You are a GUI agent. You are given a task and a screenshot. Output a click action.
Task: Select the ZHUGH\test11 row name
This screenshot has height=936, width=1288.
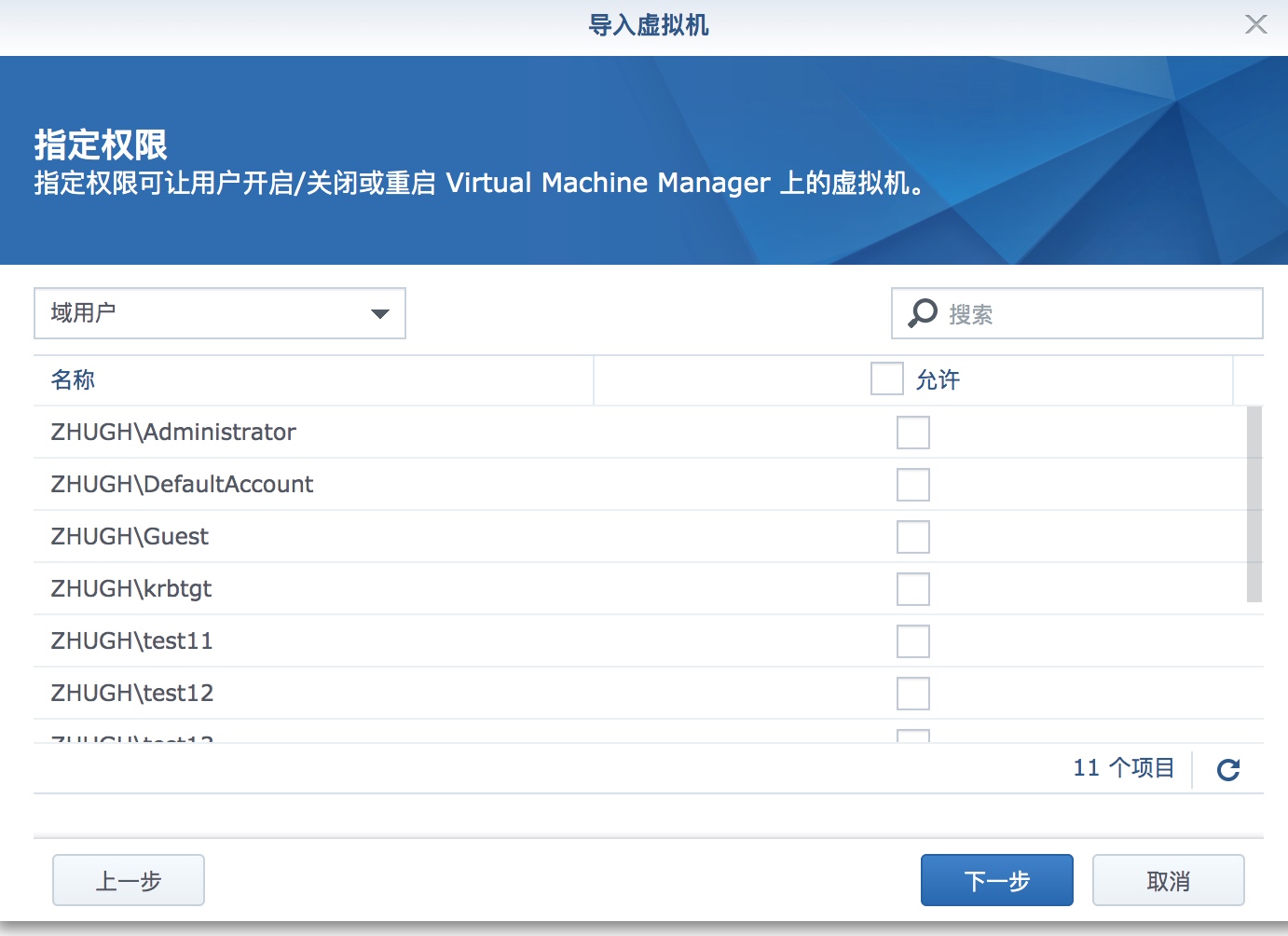(132, 641)
